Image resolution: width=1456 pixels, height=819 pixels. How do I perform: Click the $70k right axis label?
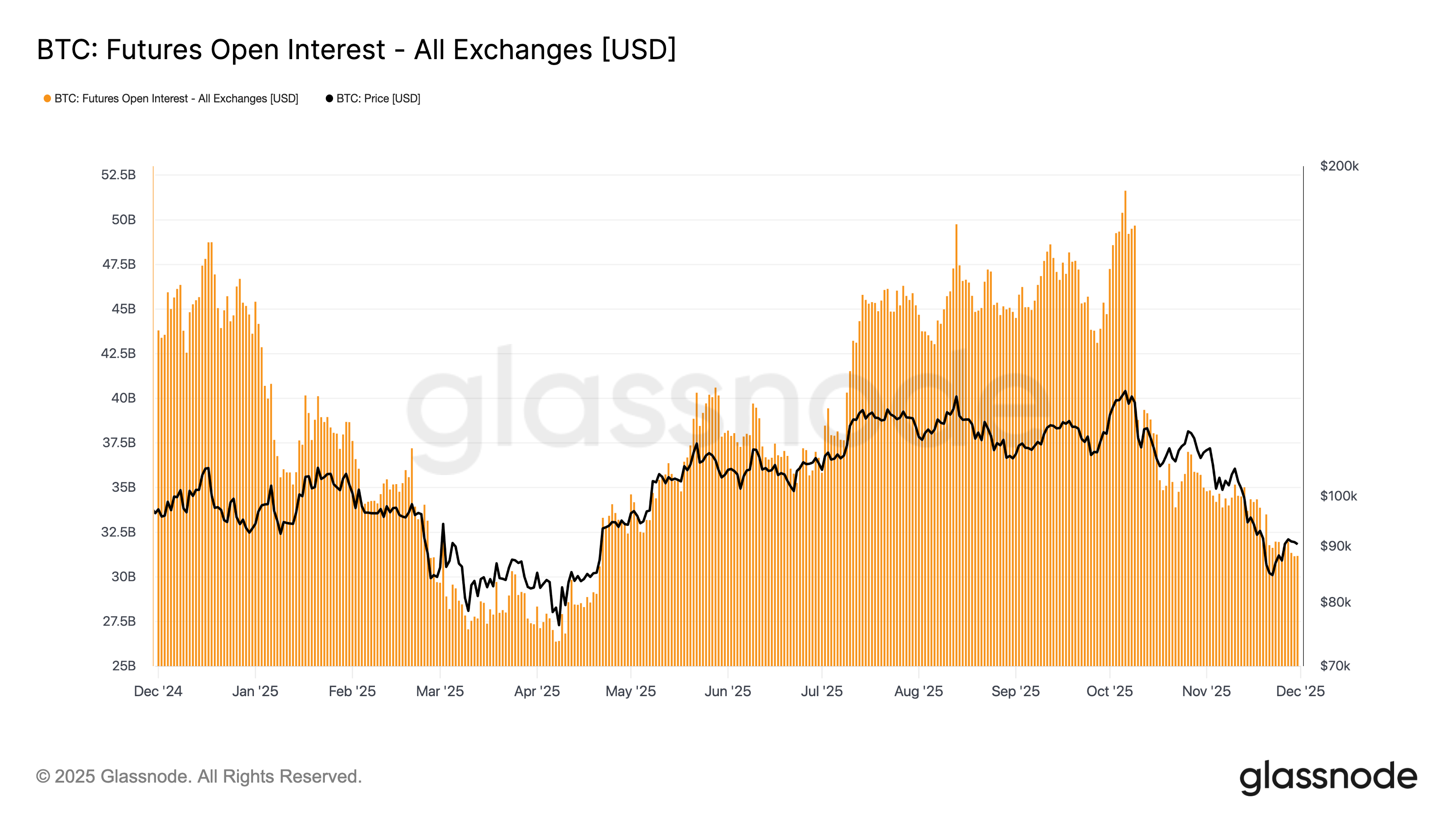(1335, 666)
